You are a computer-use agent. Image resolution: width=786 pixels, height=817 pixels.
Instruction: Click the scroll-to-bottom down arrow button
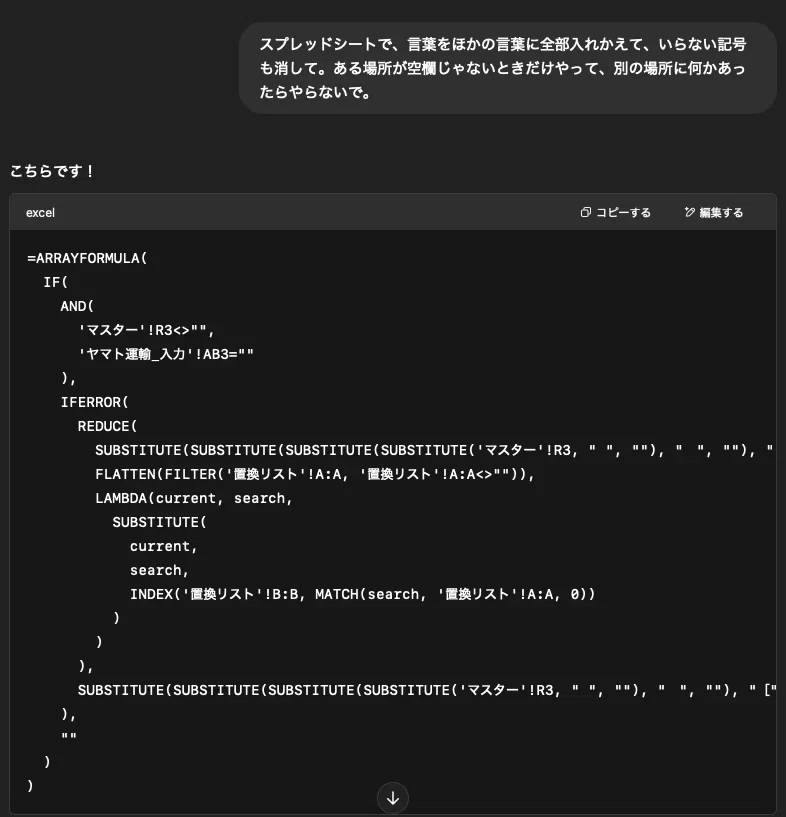click(393, 798)
